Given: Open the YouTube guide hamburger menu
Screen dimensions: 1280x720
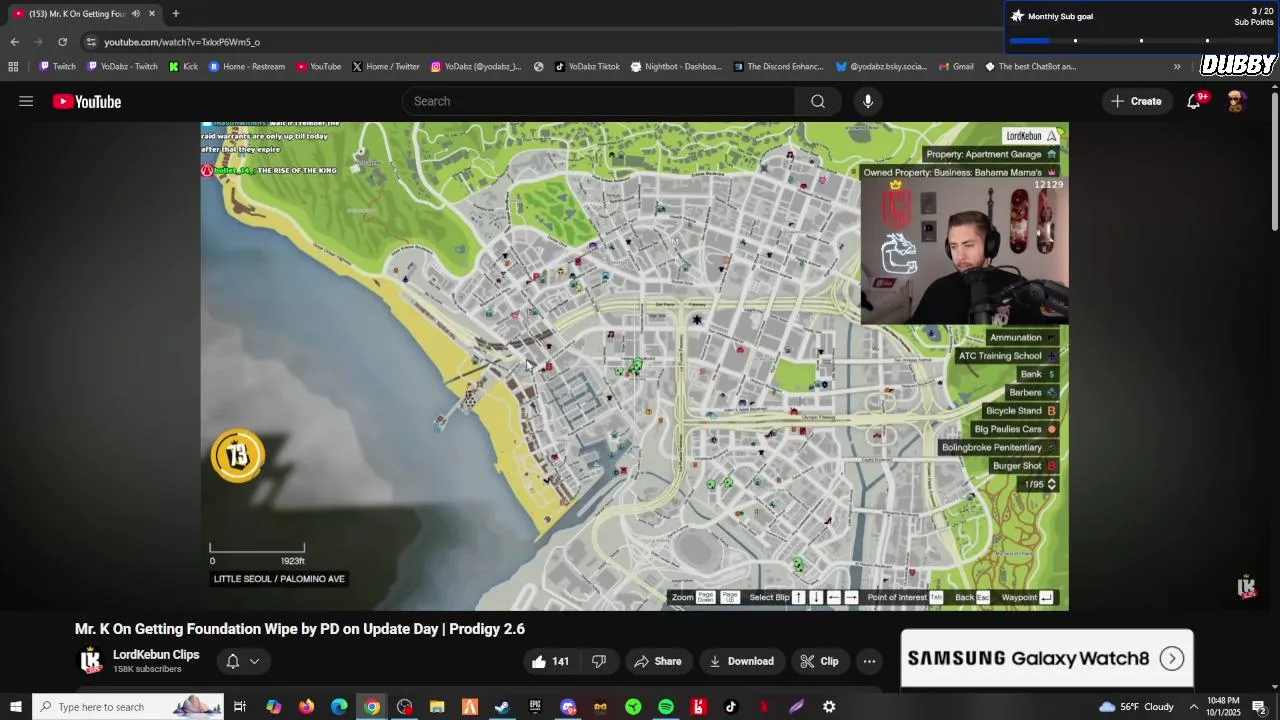Looking at the screenshot, I should click(26, 101).
